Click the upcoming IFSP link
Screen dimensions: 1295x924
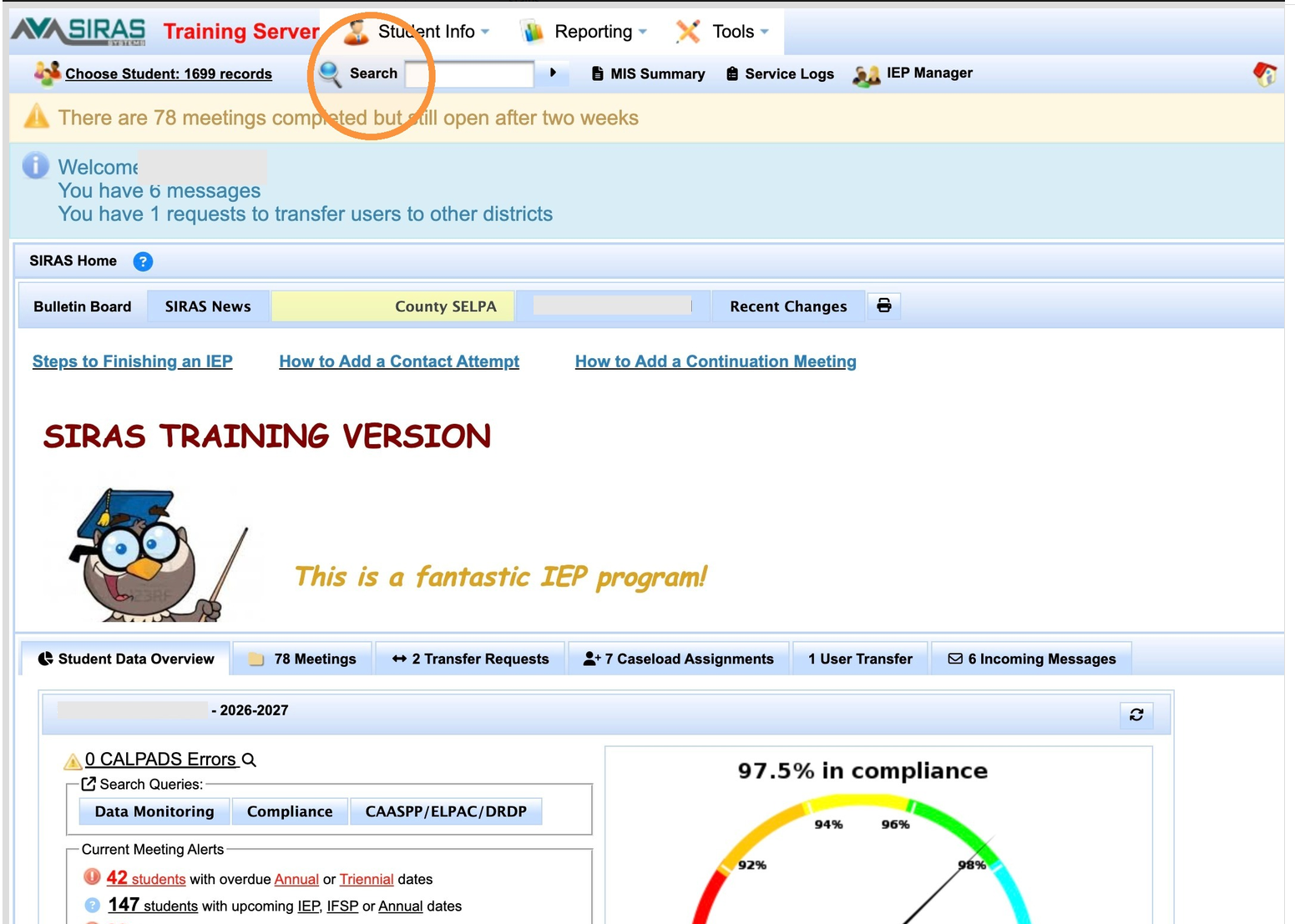tap(342, 906)
